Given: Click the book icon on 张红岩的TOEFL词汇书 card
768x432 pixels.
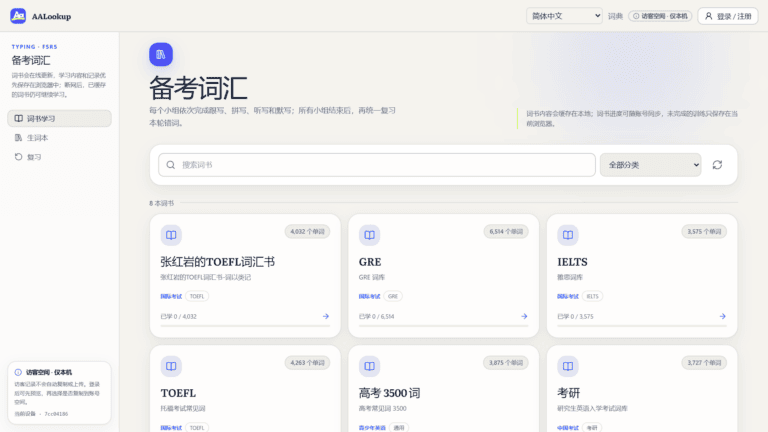Looking at the screenshot, I should (x=171, y=235).
